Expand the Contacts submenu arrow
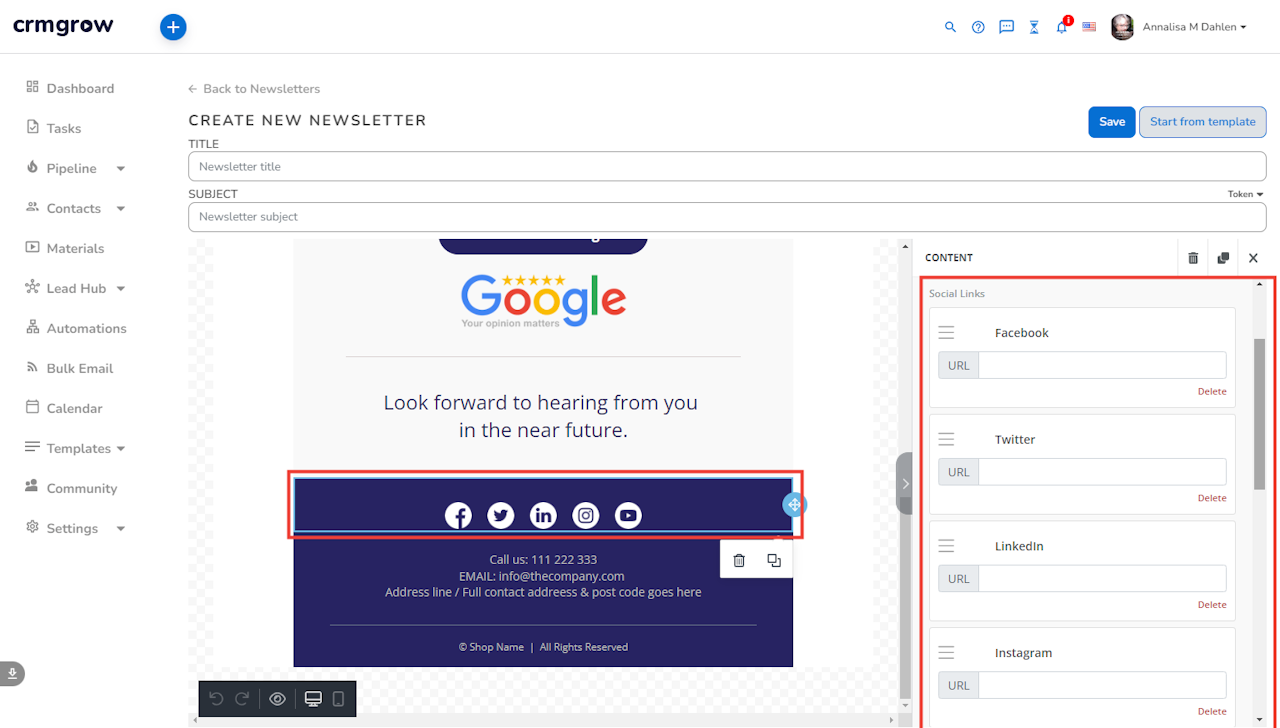Image resolution: width=1280 pixels, height=728 pixels. 121,209
